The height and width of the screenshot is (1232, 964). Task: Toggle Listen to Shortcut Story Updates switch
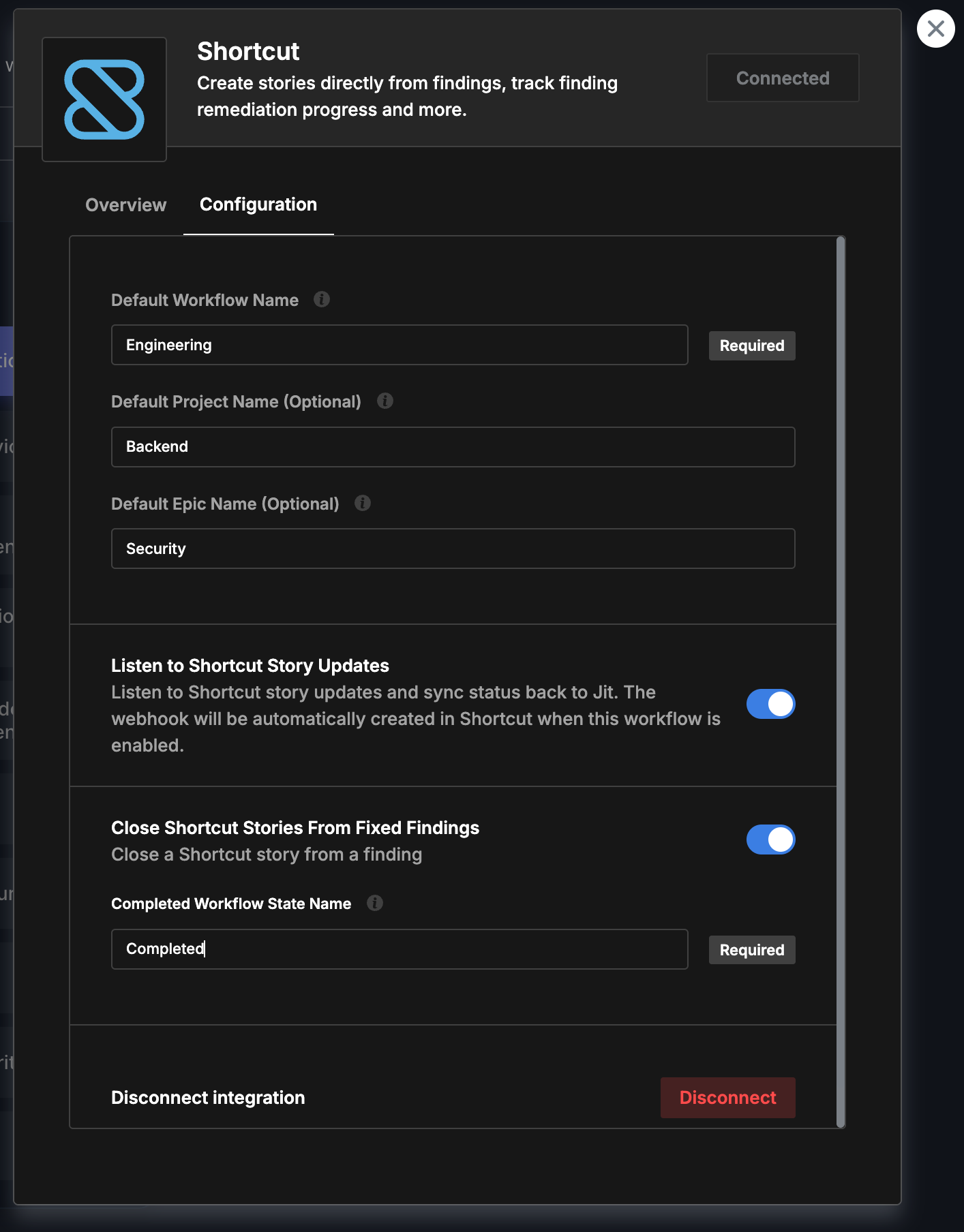(x=770, y=704)
